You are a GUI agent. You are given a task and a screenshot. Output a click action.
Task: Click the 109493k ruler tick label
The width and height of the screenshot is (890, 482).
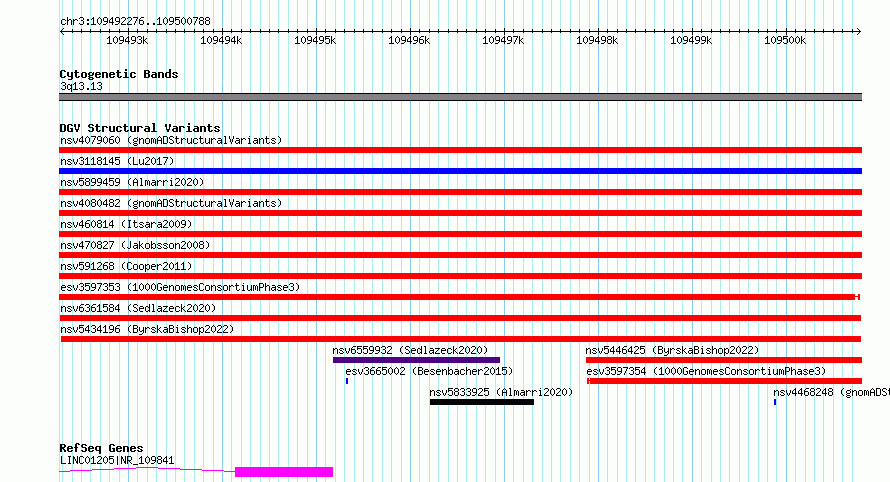(127, 40)
